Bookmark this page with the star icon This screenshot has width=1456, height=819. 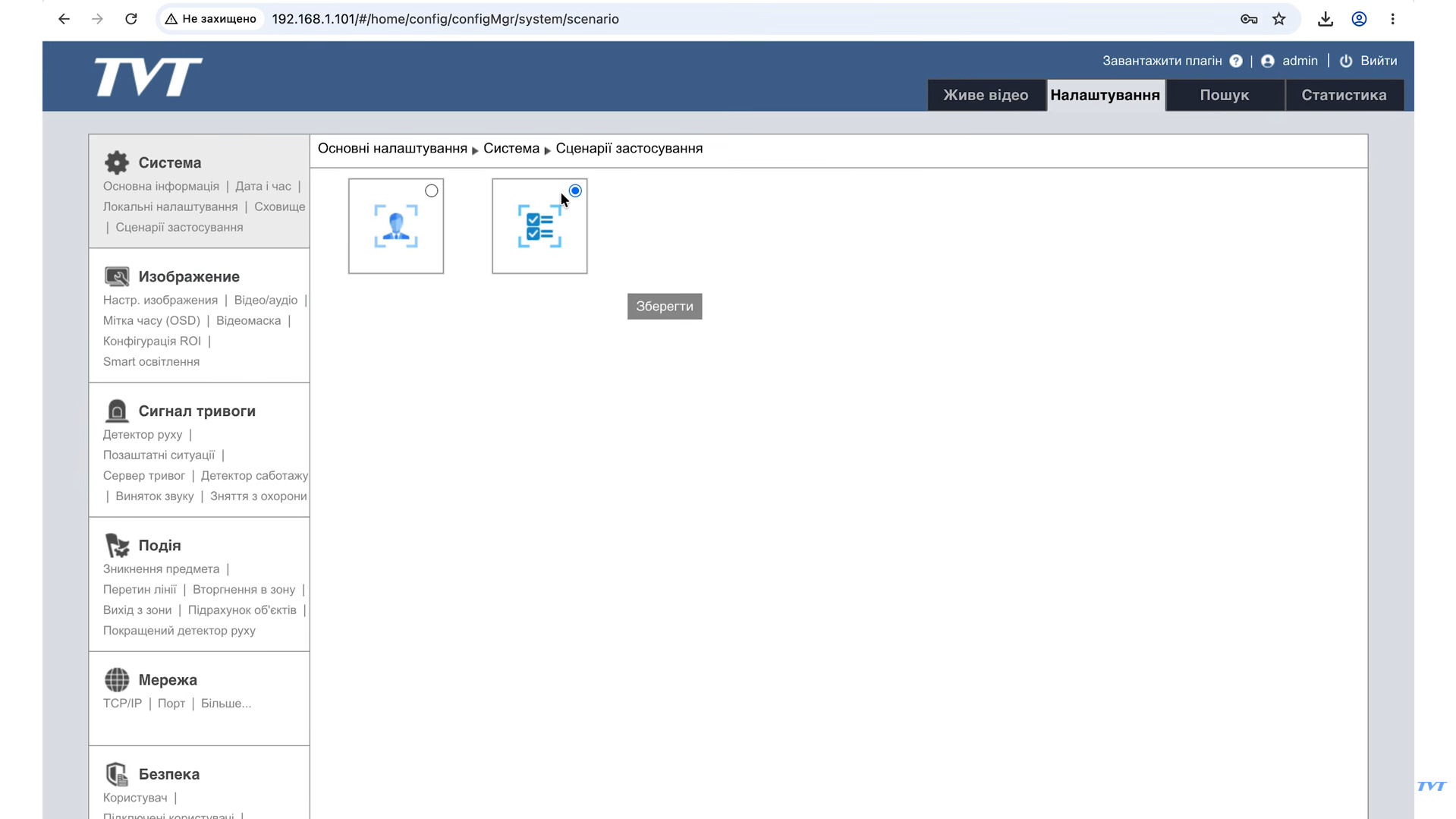1279,19
